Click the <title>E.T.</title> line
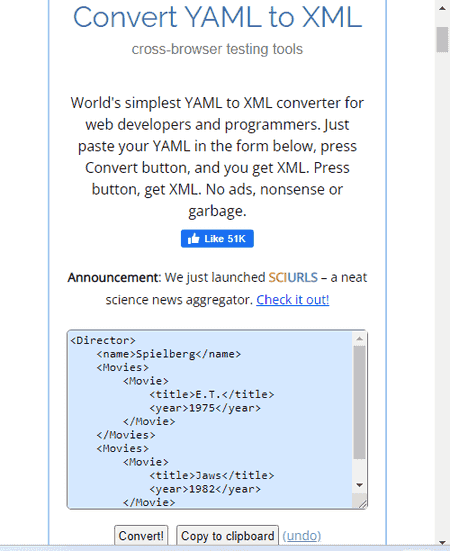This screenshot has width=450, height=551. [211, 394]
